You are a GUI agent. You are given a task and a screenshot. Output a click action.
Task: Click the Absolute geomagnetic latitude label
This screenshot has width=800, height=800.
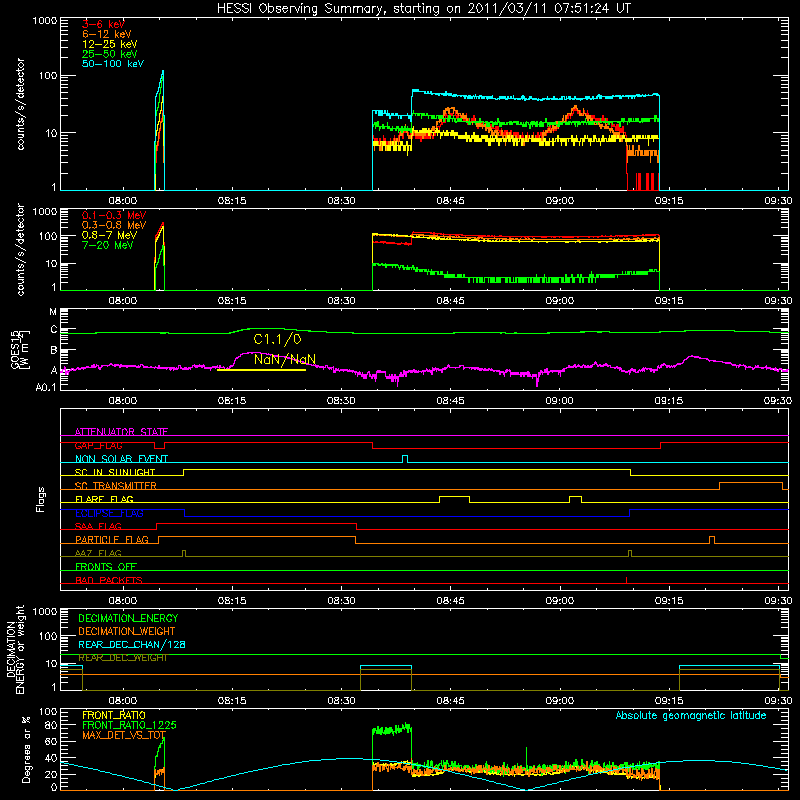(691, 715)
